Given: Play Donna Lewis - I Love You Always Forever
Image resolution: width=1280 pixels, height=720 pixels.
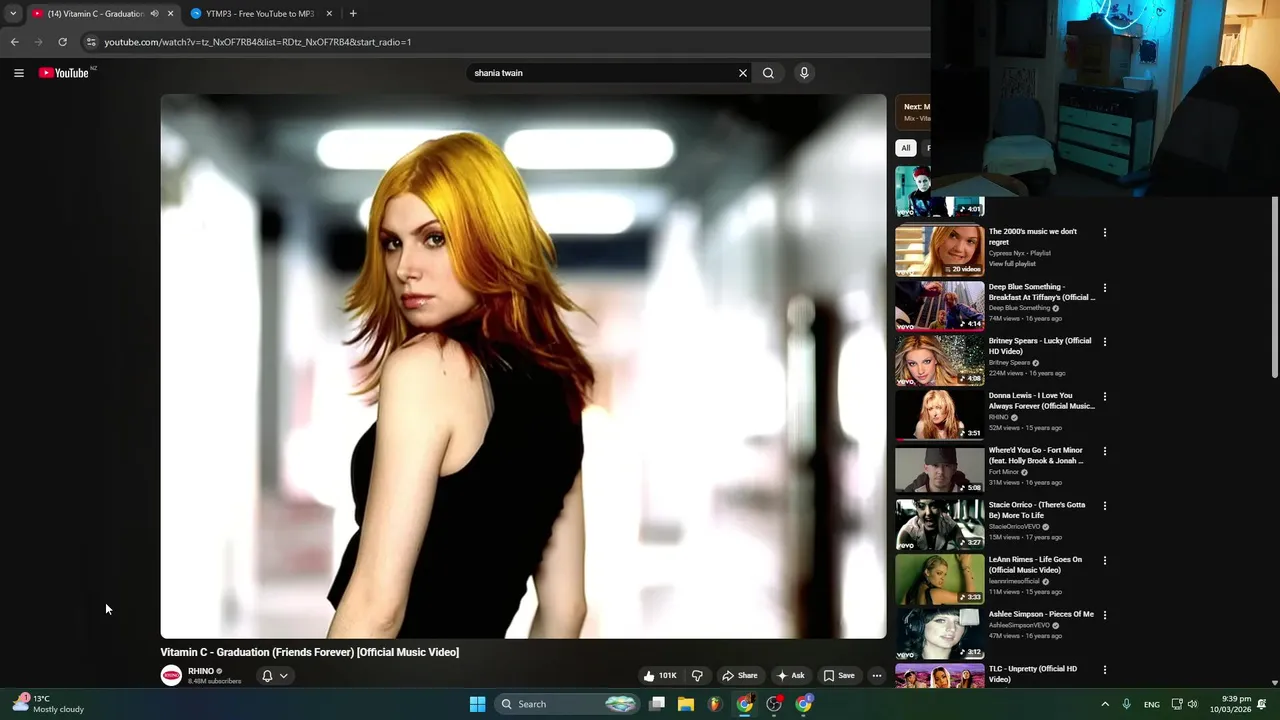Looking at the screenshot, I should [1042, 401].
